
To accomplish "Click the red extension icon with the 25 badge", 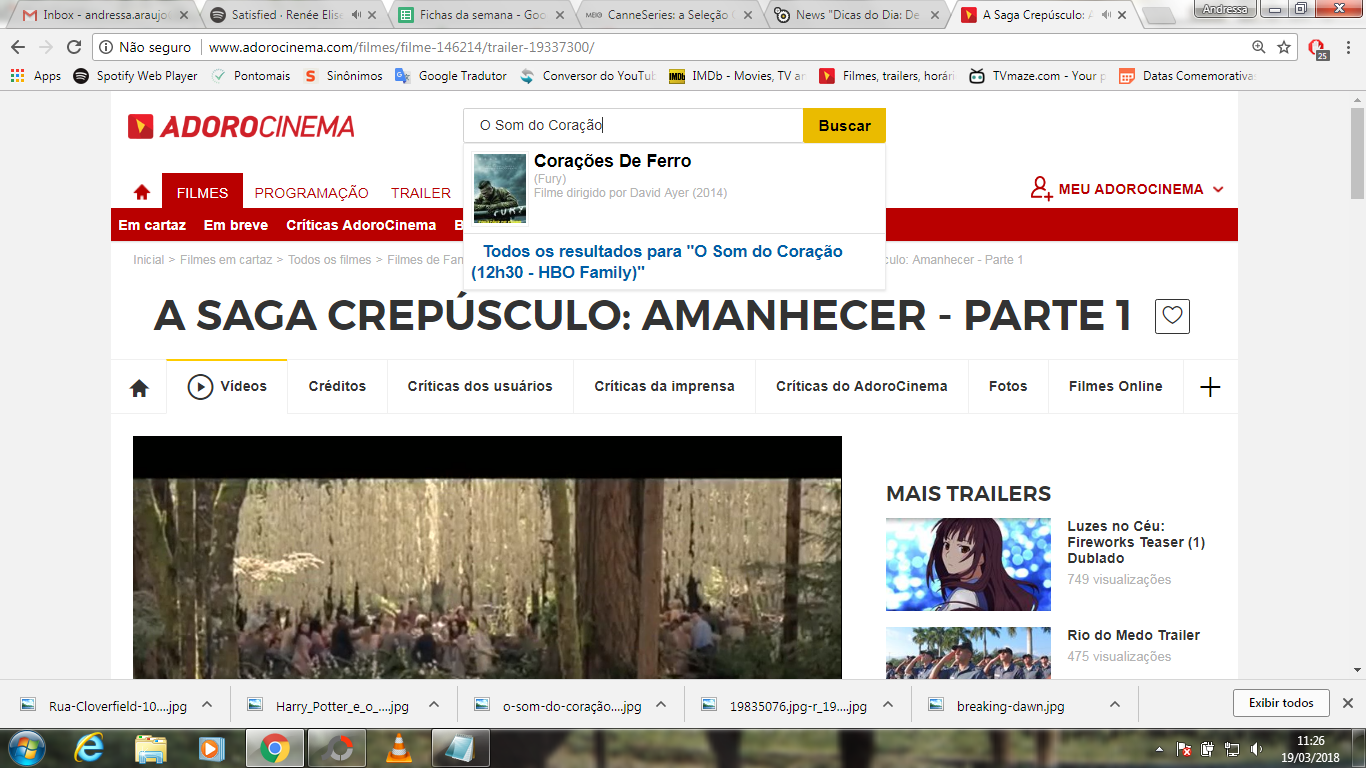I will 1317,48.
